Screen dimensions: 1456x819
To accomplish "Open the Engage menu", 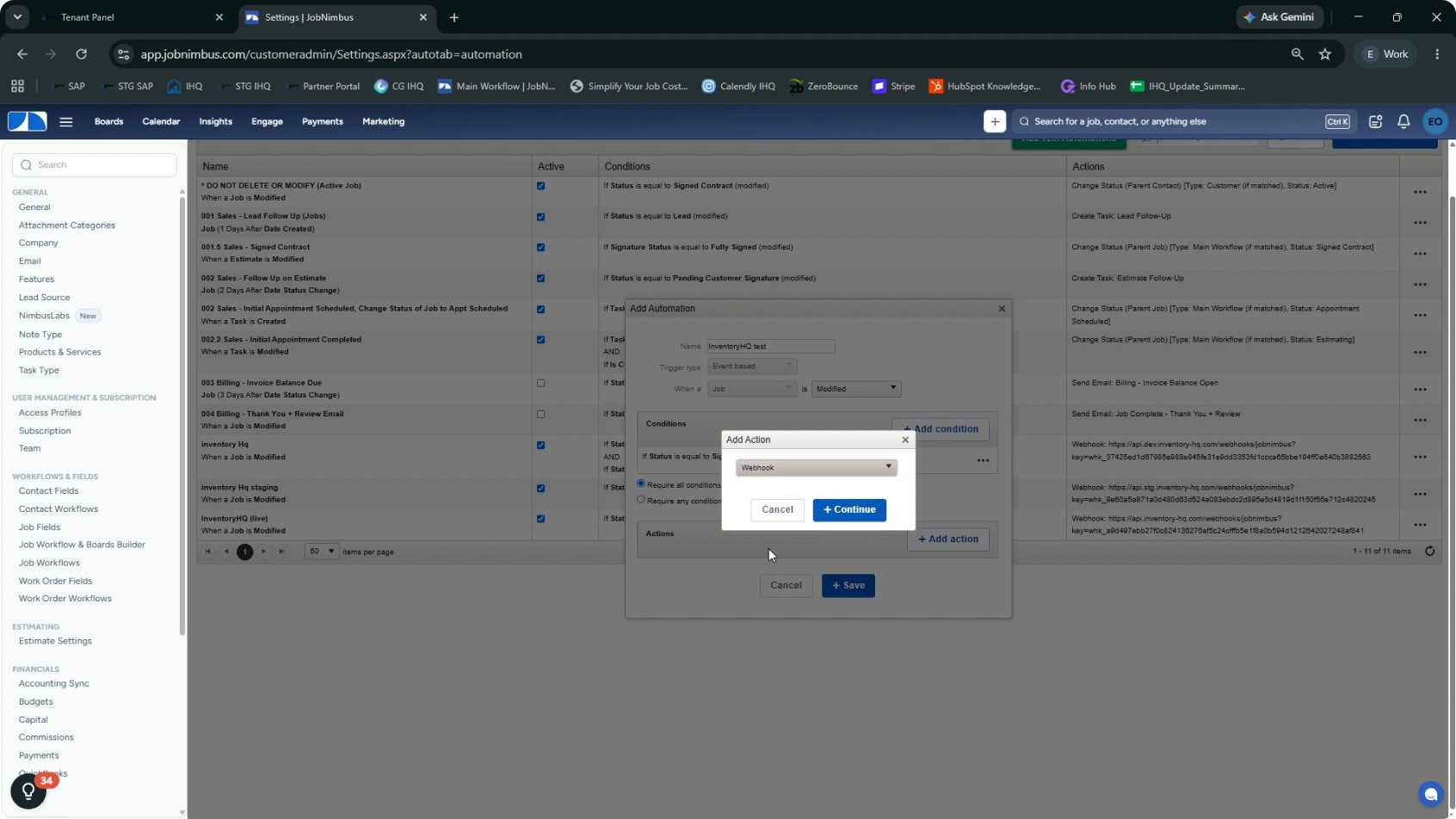I will pyautogui.click(x=267, y=121).
